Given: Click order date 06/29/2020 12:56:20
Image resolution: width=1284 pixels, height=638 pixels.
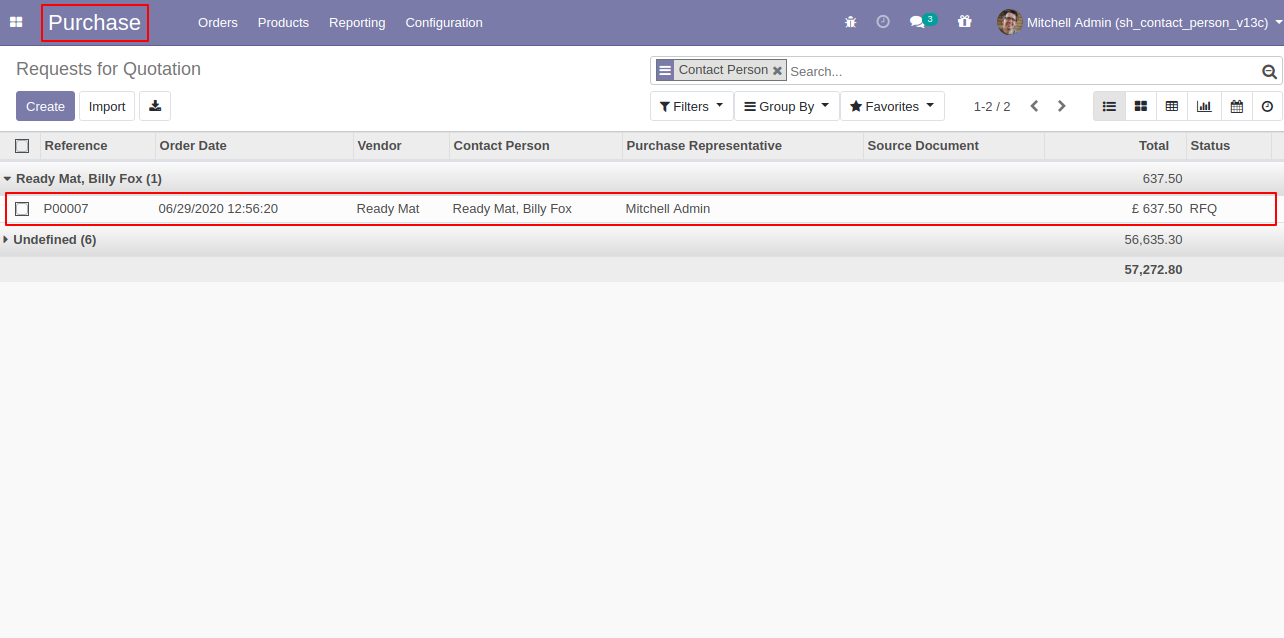Looking at the screenshot, I should (x=218, y=209).
